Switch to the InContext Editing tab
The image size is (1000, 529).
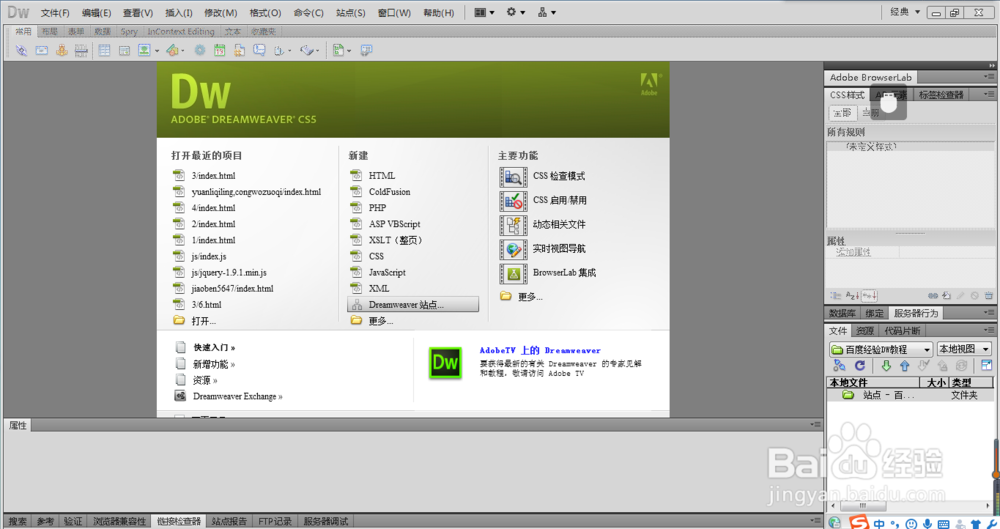click(x=181, y=31)
